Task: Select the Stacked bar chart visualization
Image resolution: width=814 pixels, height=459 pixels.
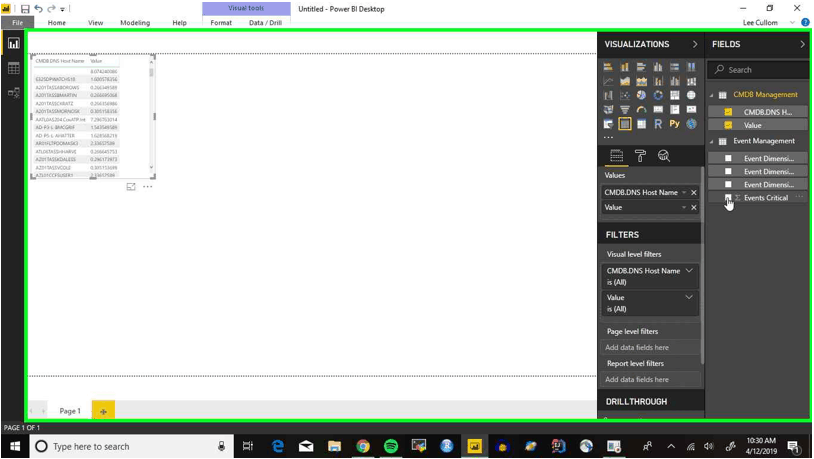Action: pos(608,67)
